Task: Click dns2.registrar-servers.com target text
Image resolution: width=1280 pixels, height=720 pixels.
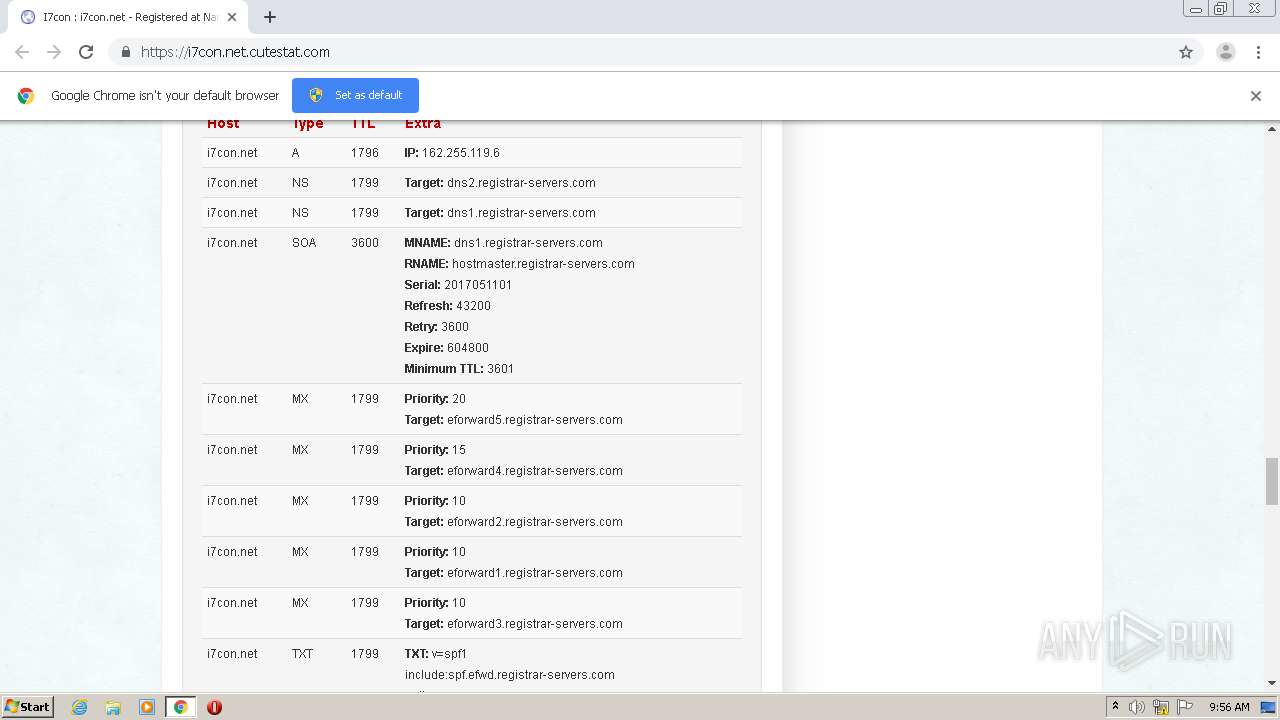Action: coord(521,183)
